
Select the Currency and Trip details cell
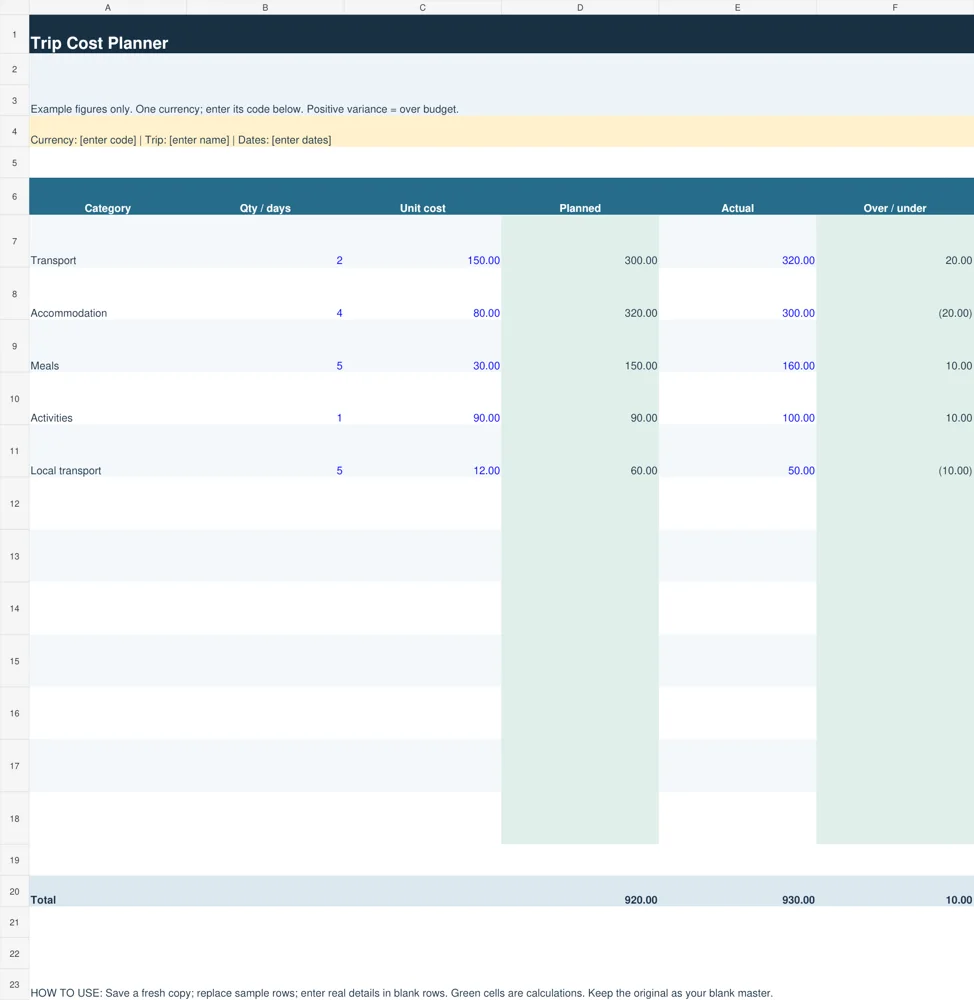click(x=501, y=131)
